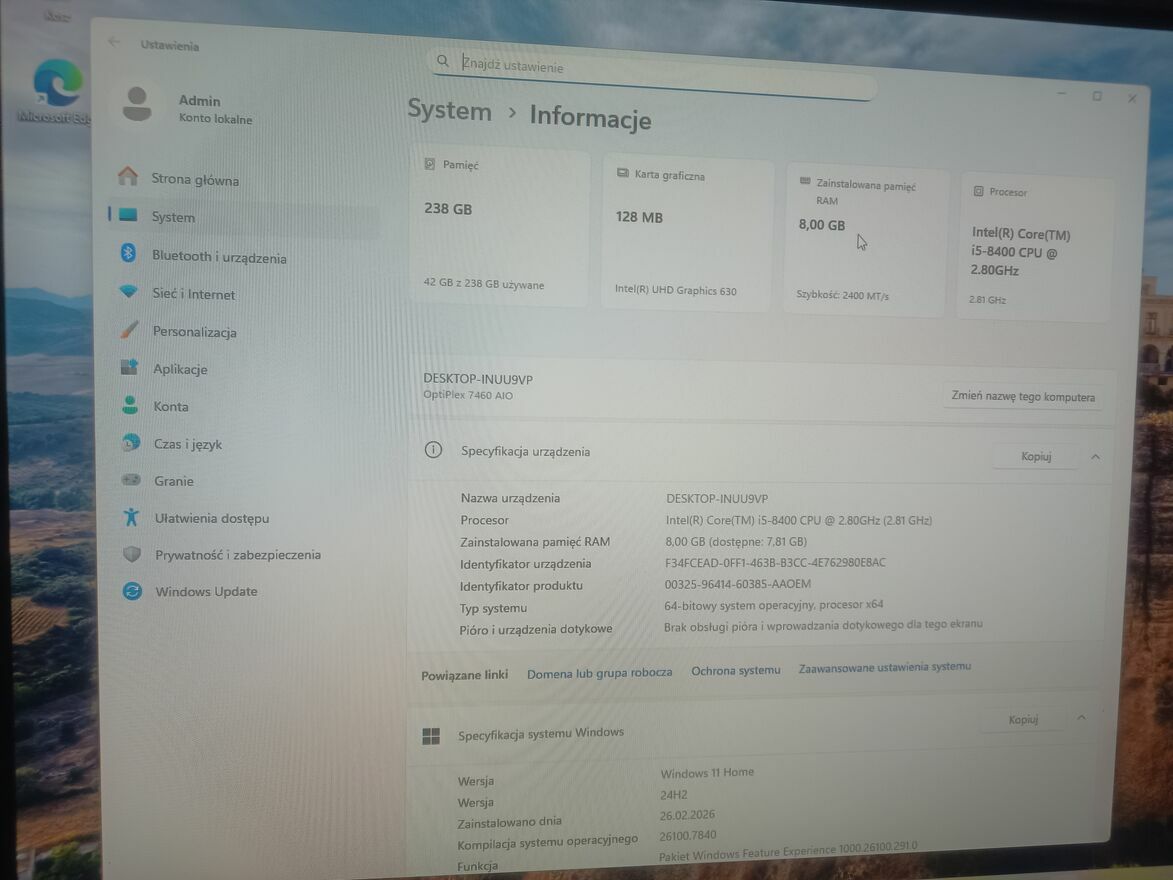Open Ułatwienia dostępu accessibility settings
This screenshot has height=880, width=1173.
[211, 518]
